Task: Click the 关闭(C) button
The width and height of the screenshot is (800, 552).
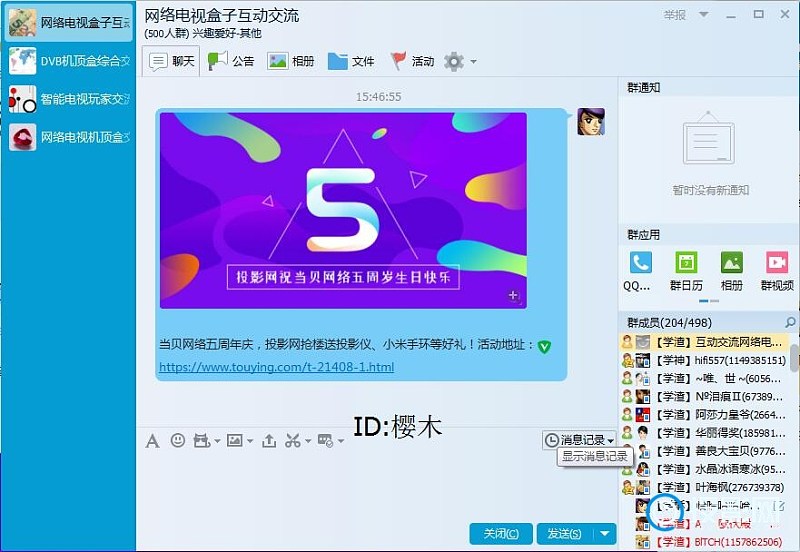Action: coord(501,534)
